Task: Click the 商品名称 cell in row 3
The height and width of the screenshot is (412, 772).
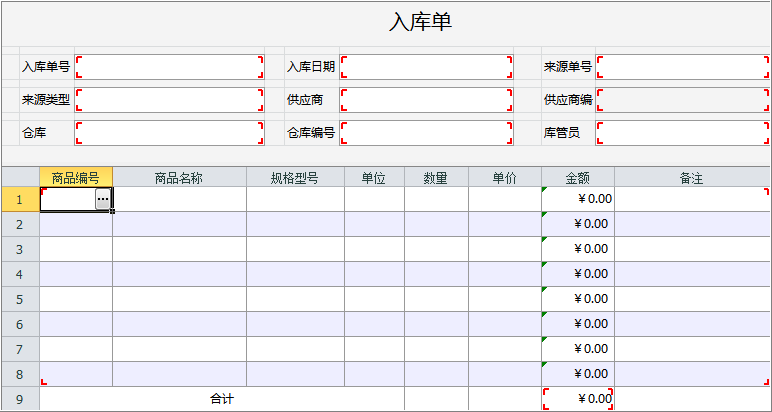Action: [x=179, y=250]
